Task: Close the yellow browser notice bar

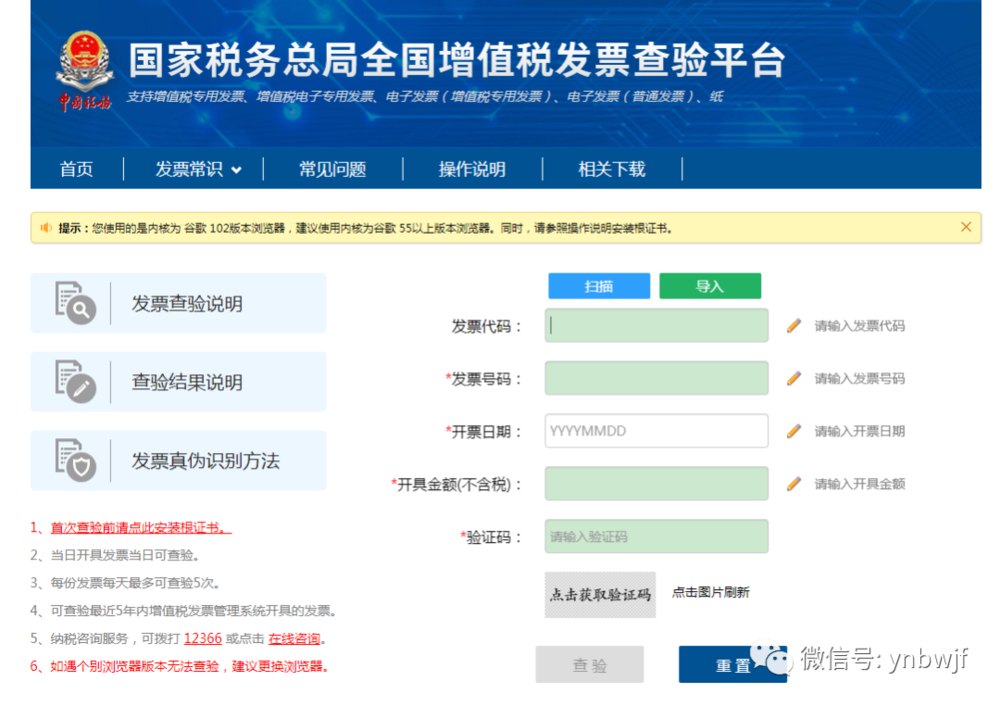Action: coord(966,227)
